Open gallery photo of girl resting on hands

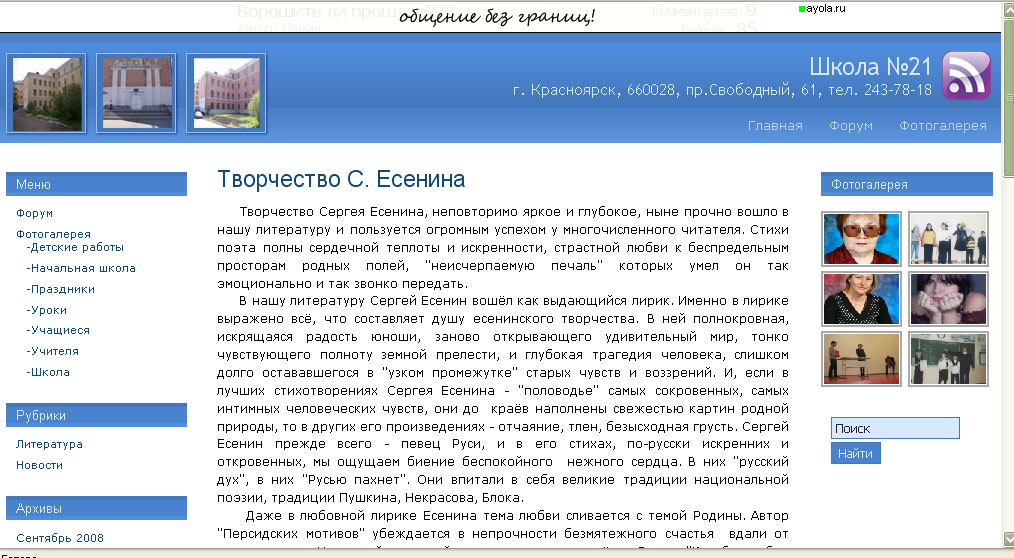pyautogui.click(x=948, y=298)
